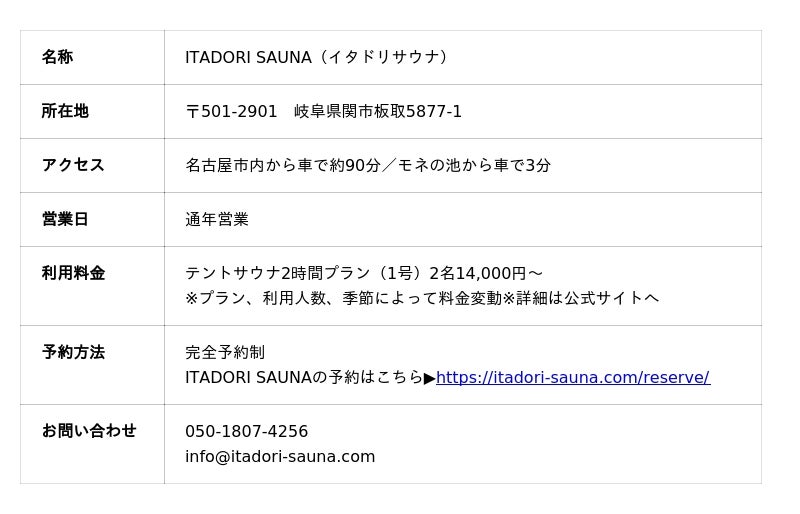Click the 完全予約制 text
Image resolution: width=800 pixels, height=514 pixels.
pyautogui.click(x=225, y=352)
